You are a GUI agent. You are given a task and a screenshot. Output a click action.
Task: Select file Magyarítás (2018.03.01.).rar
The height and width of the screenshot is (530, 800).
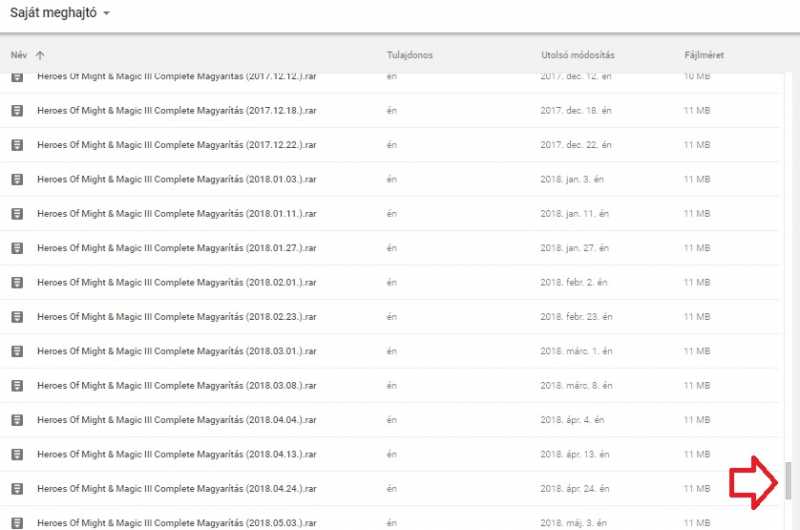(177, 351)
